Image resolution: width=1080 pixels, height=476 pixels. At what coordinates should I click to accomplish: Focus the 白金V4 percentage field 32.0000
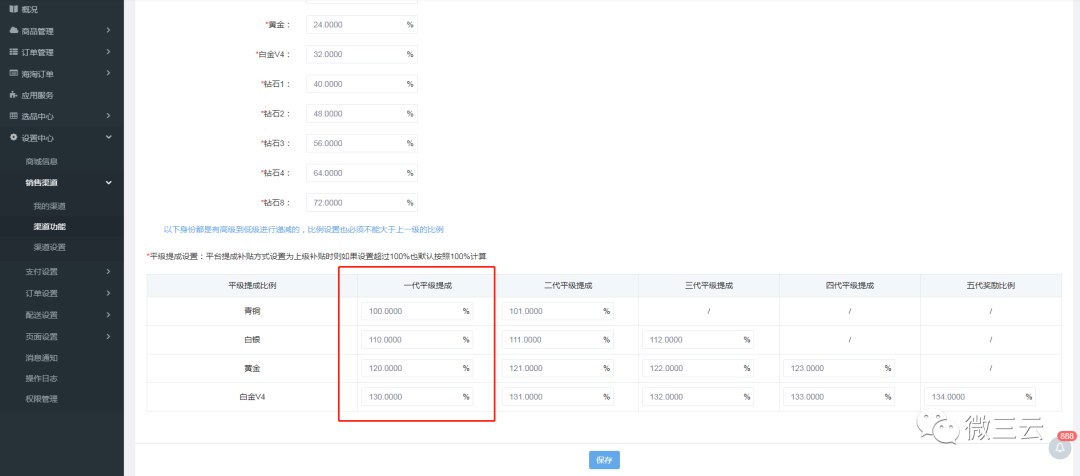pos(362,54)
